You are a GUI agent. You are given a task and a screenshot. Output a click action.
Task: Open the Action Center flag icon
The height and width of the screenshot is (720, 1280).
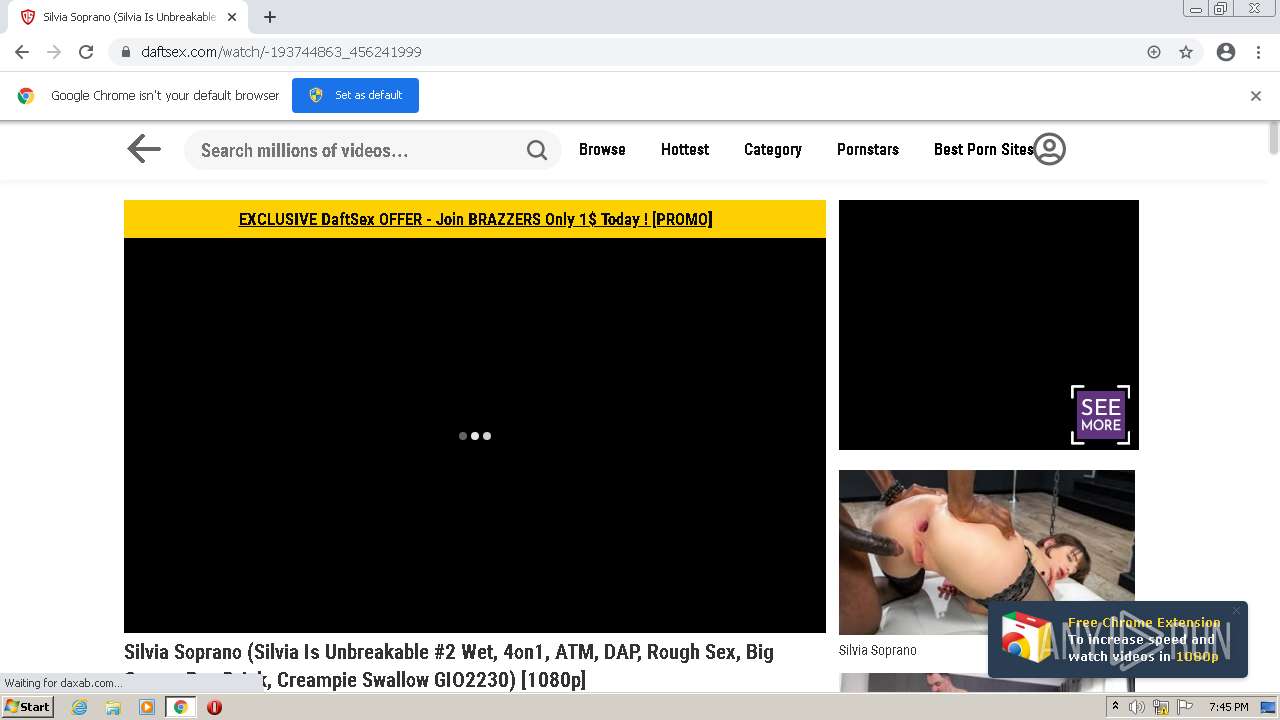(1185, 707)
